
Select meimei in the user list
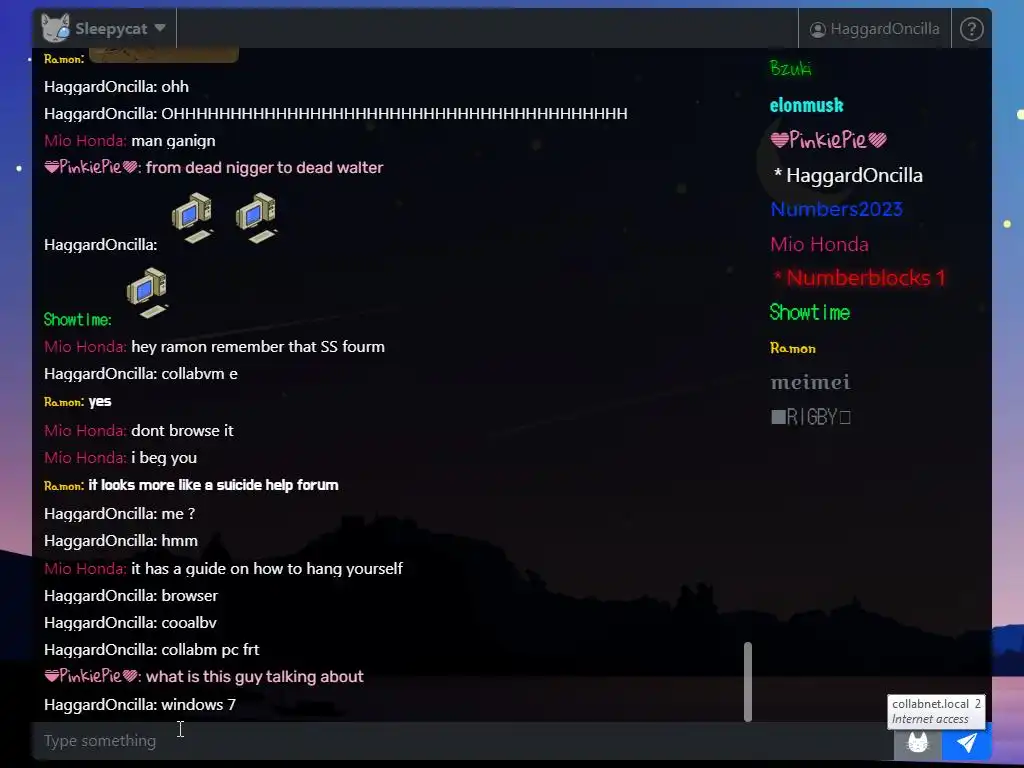point(810,382)
